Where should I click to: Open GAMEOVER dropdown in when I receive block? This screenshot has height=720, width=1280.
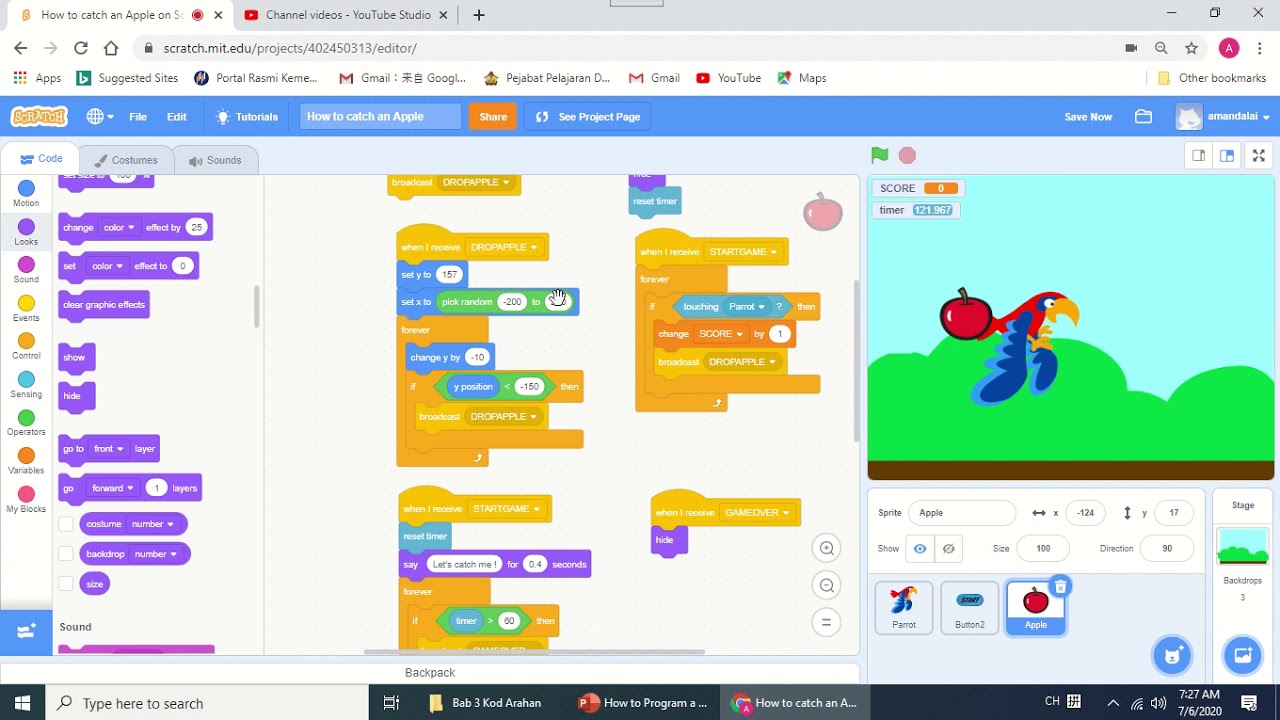[x=757, y=513]
